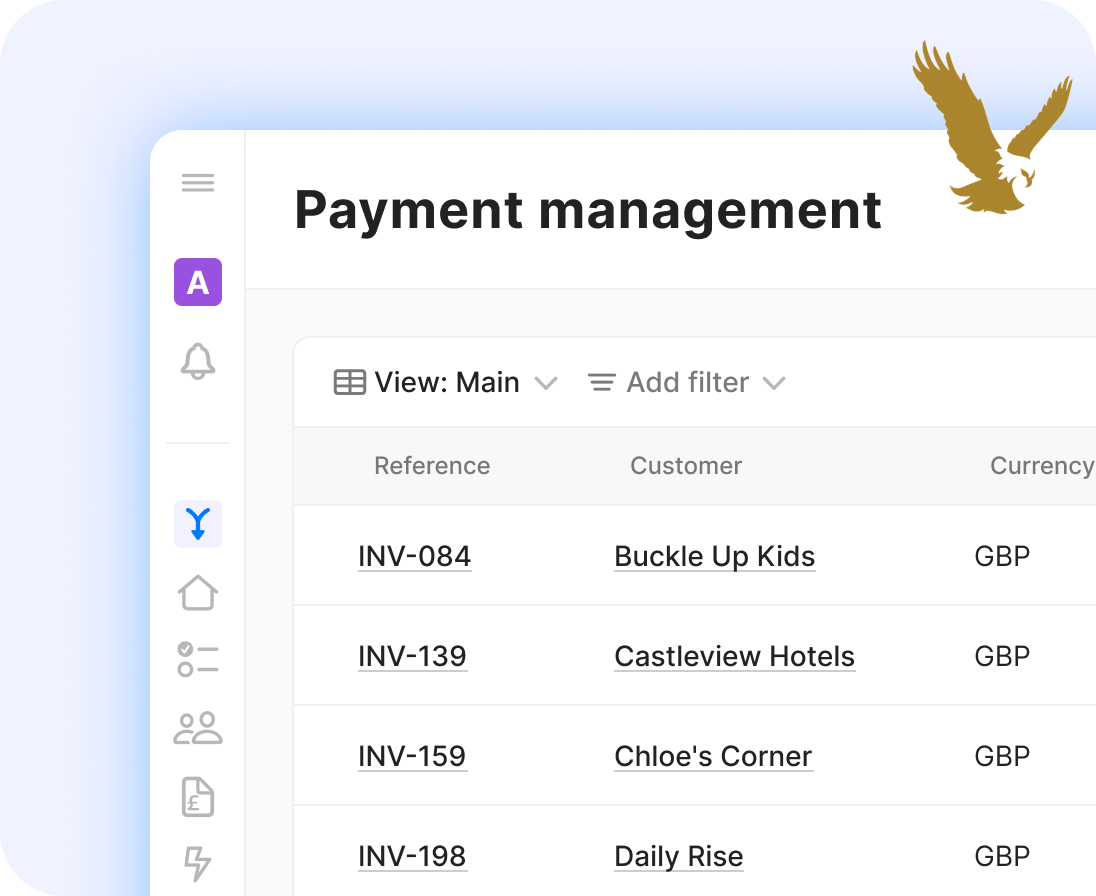Click the Customer column header
The height and width of the screenshot is (896, 1096).
click(x=686, y=466)
